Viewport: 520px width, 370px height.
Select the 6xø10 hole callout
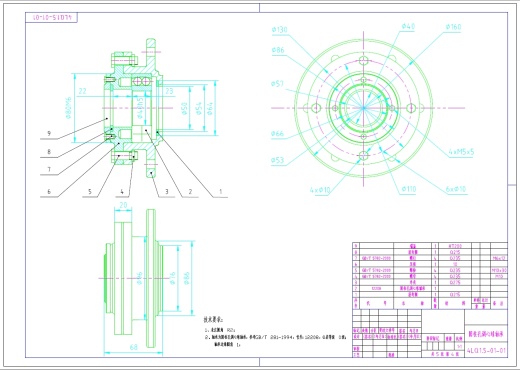tap(456, 189)
